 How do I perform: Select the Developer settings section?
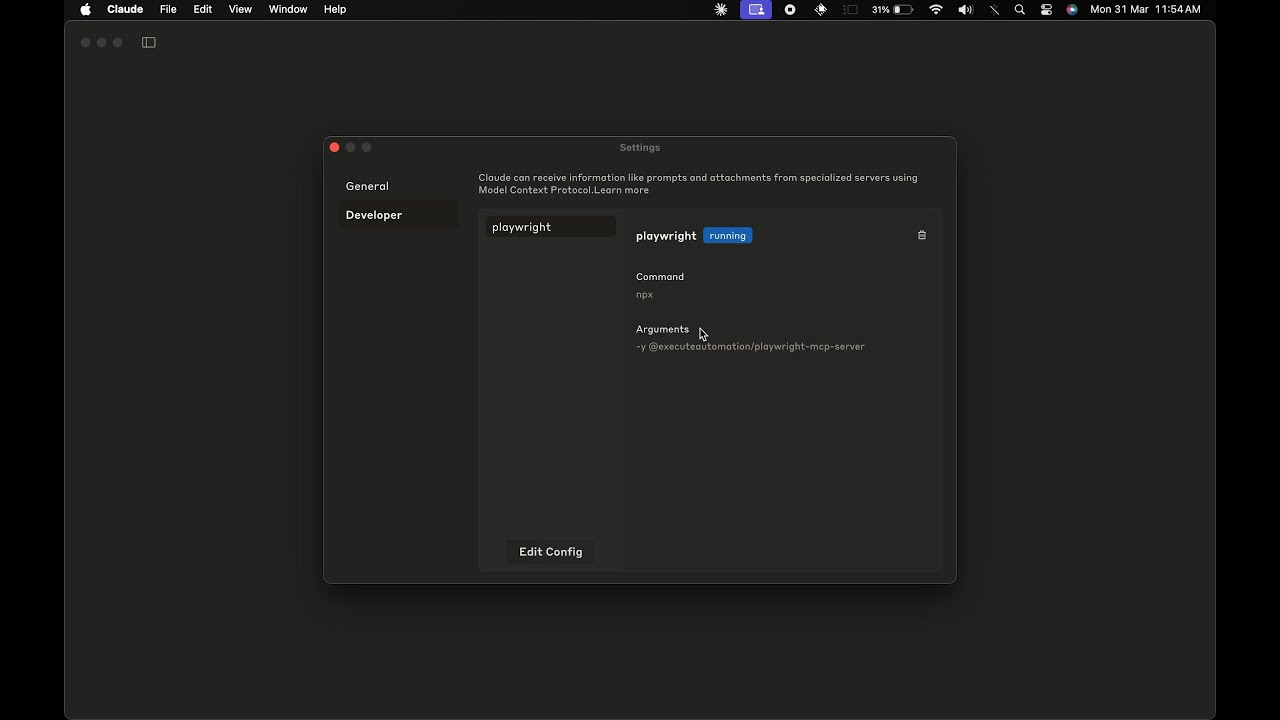398,215
